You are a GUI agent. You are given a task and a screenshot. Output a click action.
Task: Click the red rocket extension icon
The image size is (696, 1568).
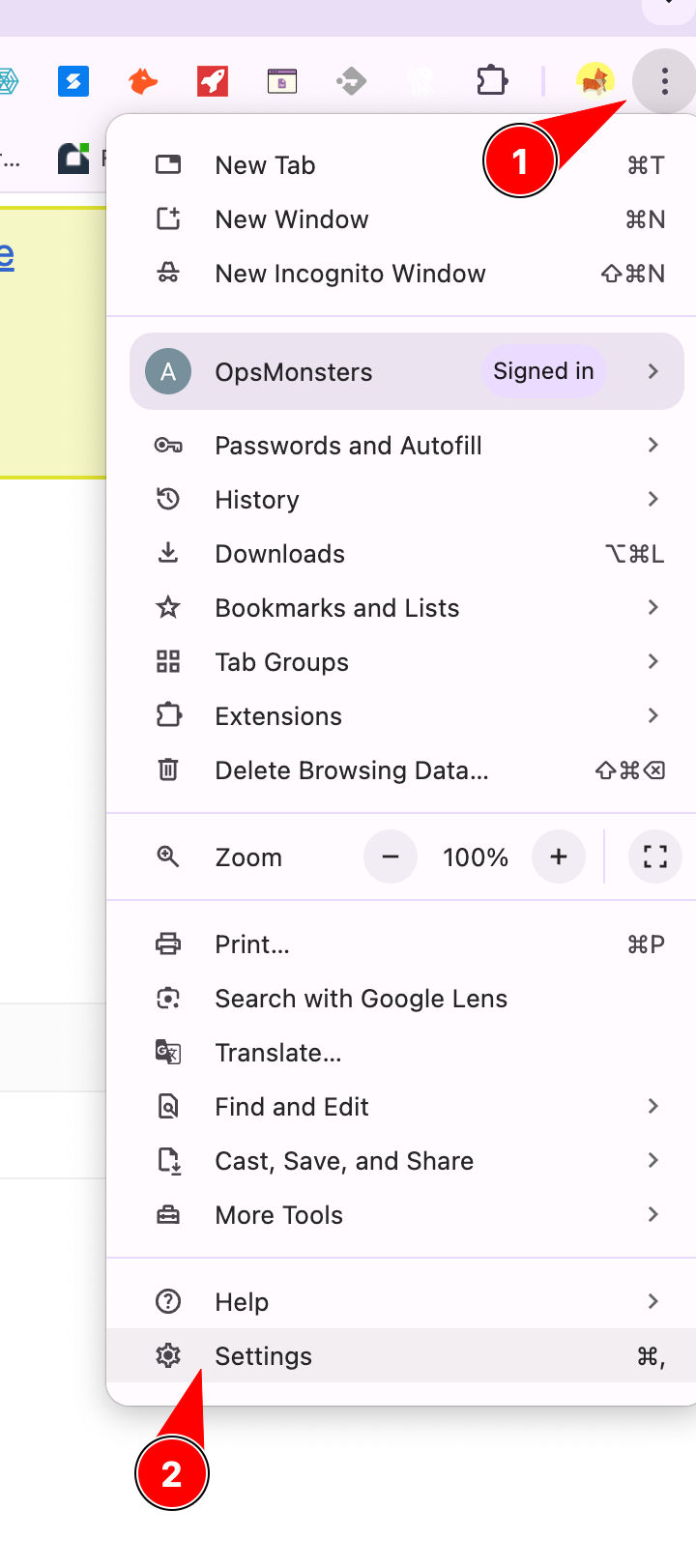[x=213, y=82]
